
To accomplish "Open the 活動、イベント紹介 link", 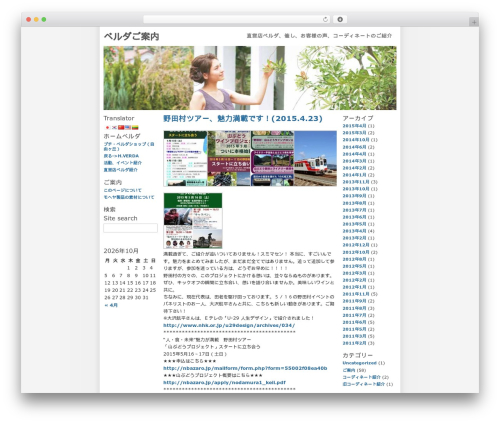I will (123, 163).
